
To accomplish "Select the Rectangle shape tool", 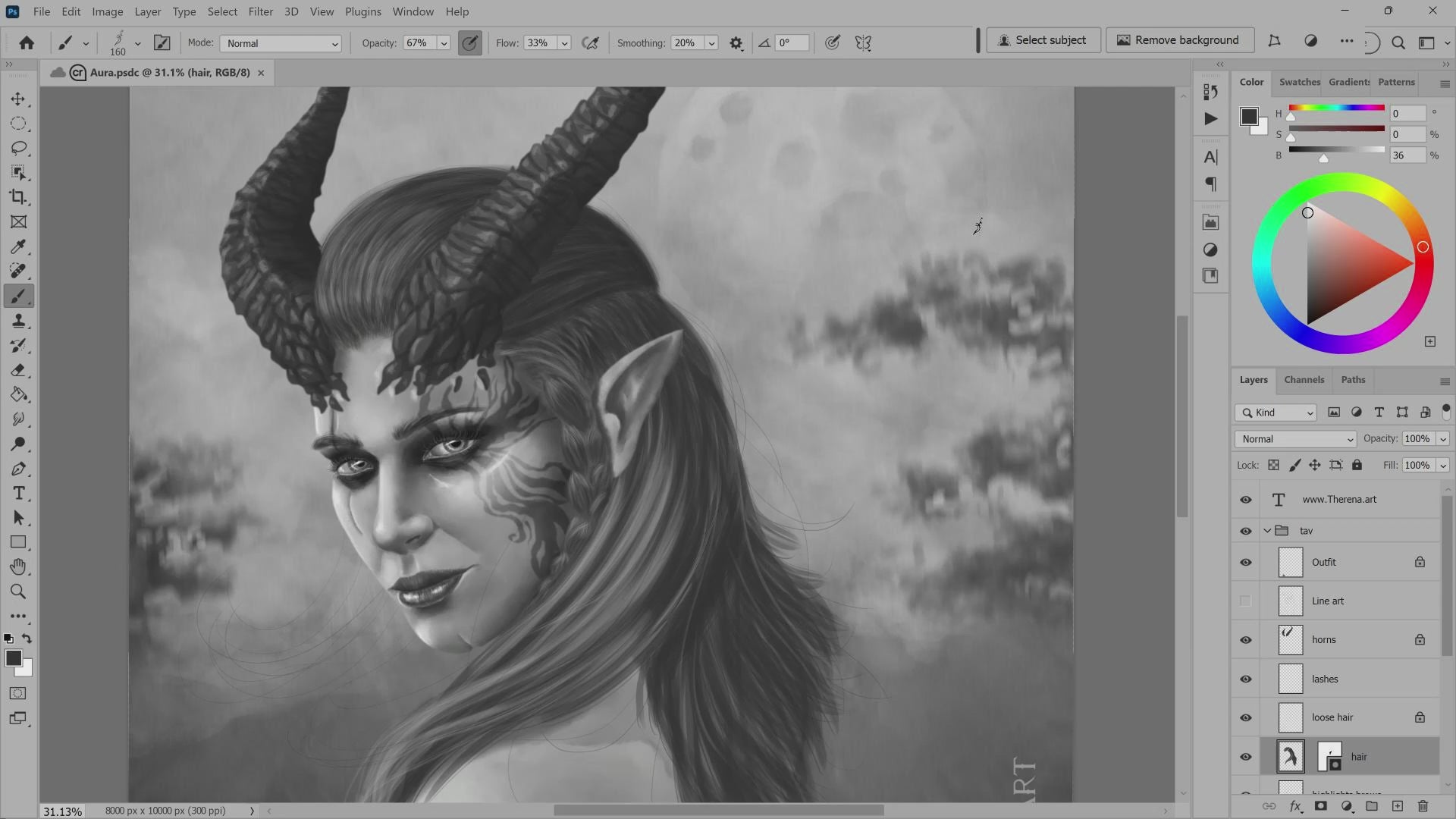I will coord(18,543).
